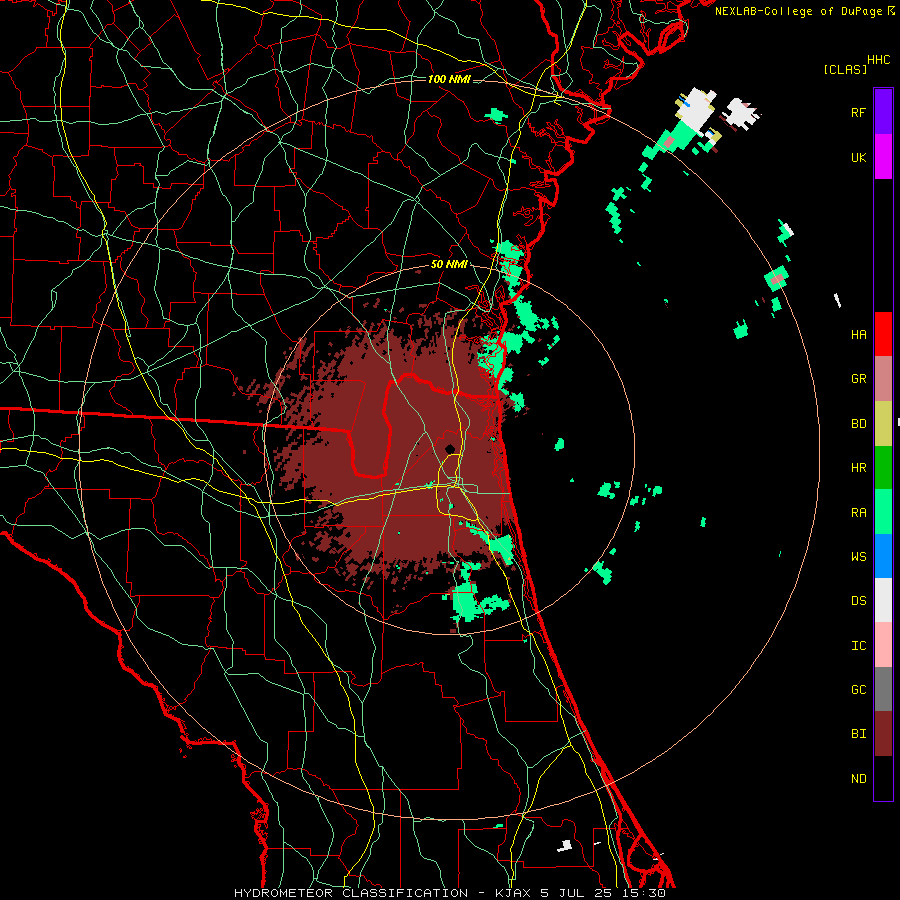Screen dimensions: 900x900
Task: Click the 'GC' legend label
Action: [x=859, y=690]
